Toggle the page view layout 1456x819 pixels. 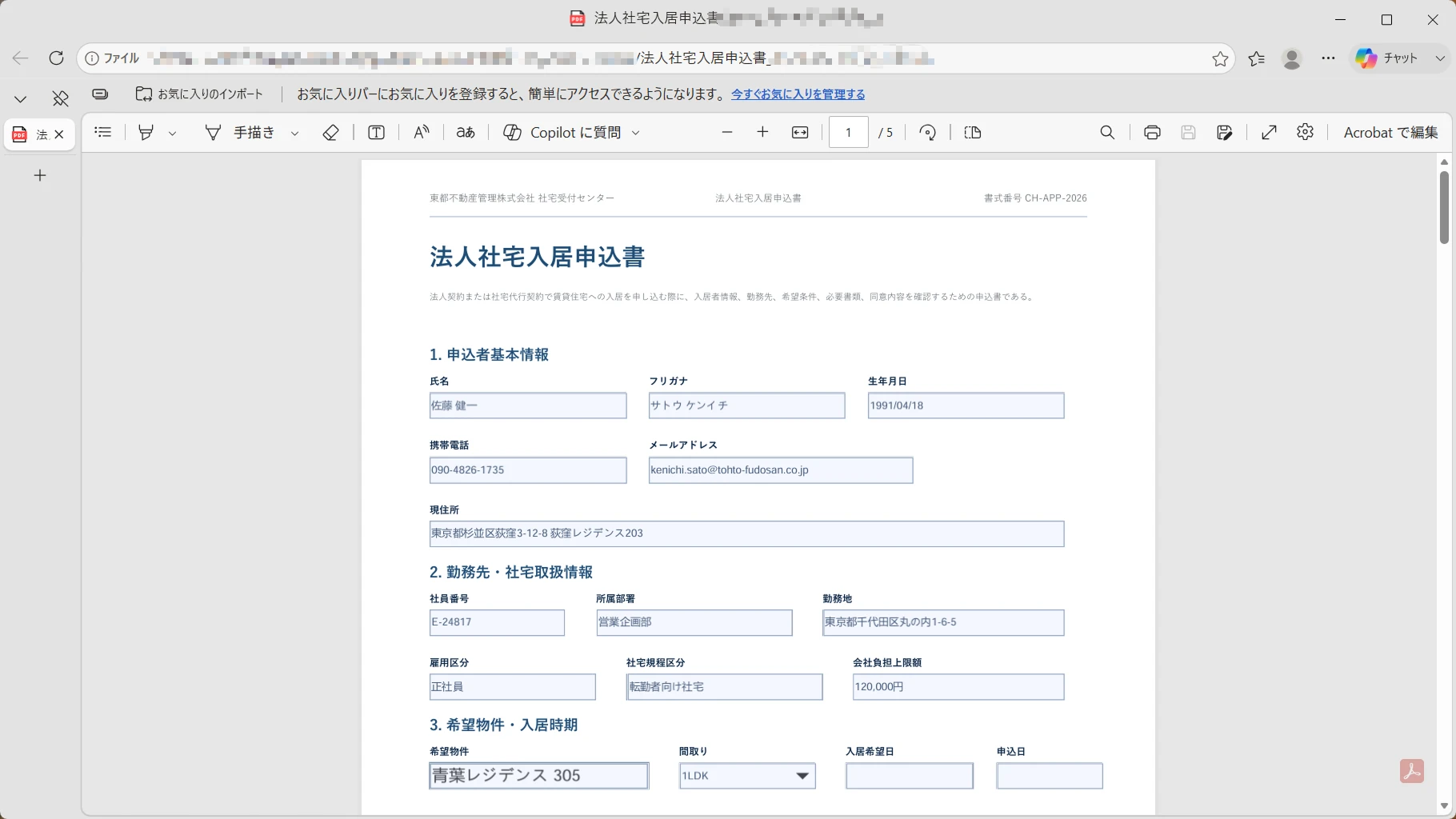[973, 132]
